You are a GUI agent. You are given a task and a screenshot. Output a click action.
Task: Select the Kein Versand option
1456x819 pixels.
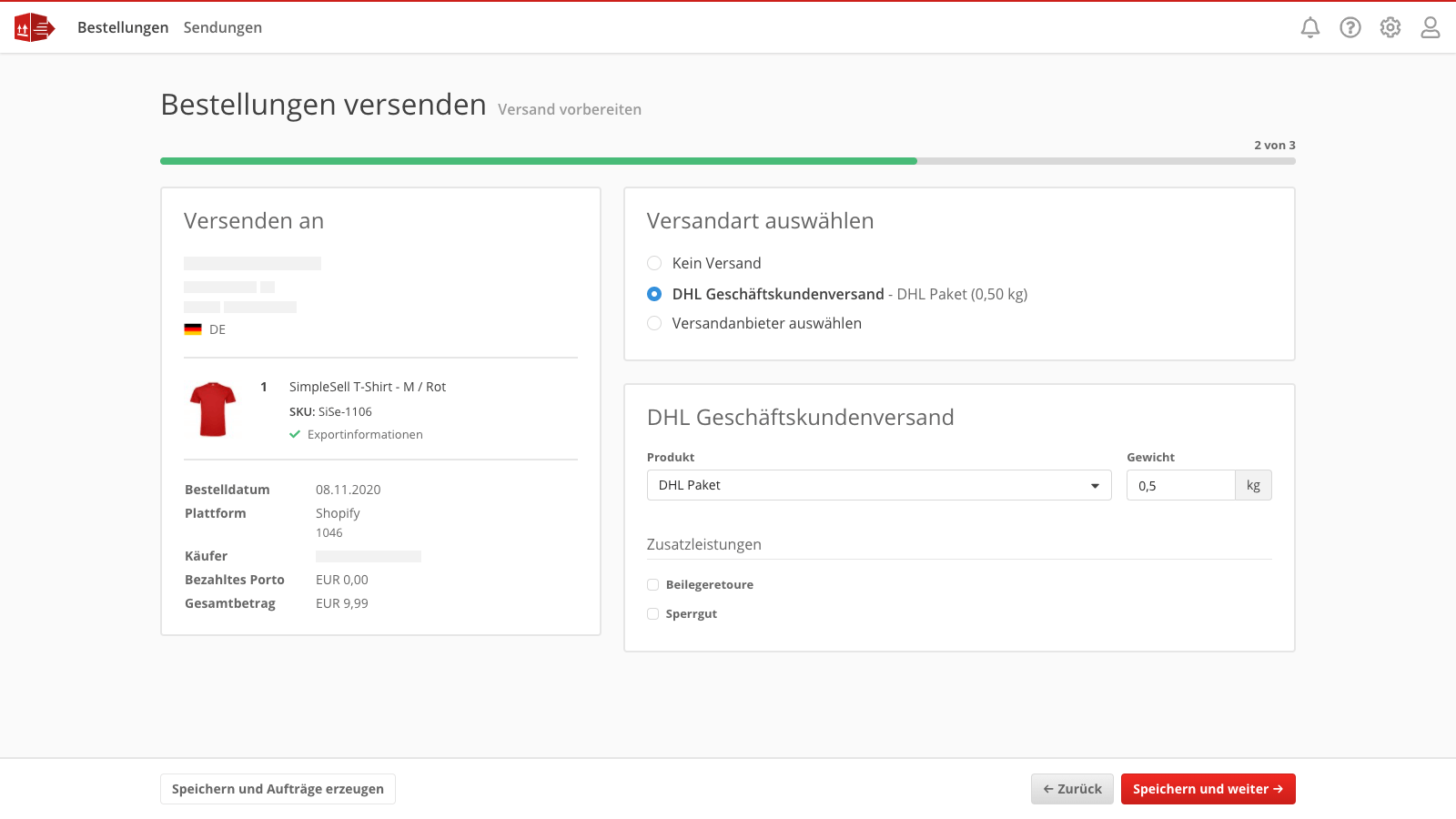[654, 263]
